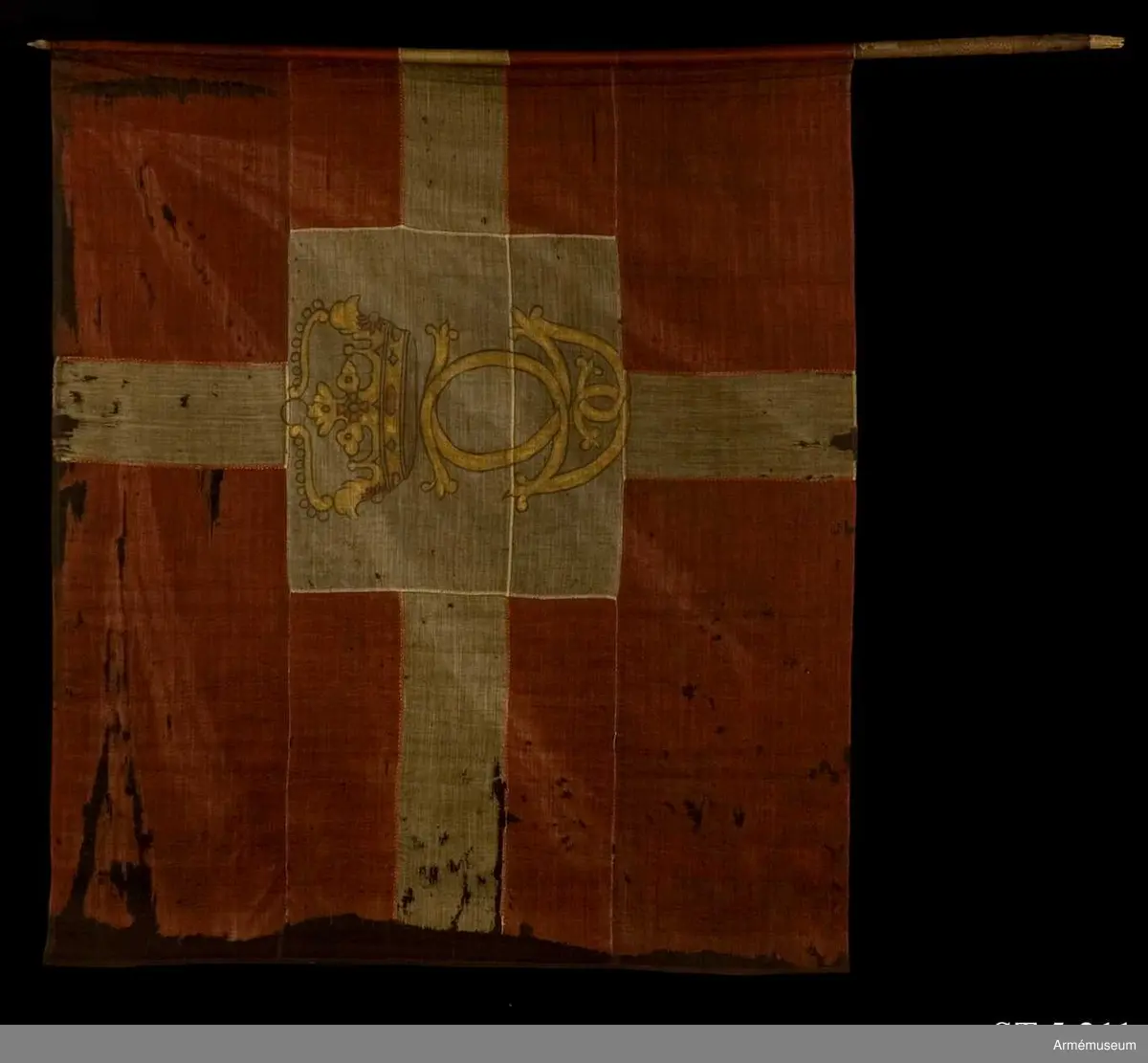The height and width of the screenshot is (1063, 1148).
Task: Click the exposed wooden flagpole end at right
Action: click(987, 44)
